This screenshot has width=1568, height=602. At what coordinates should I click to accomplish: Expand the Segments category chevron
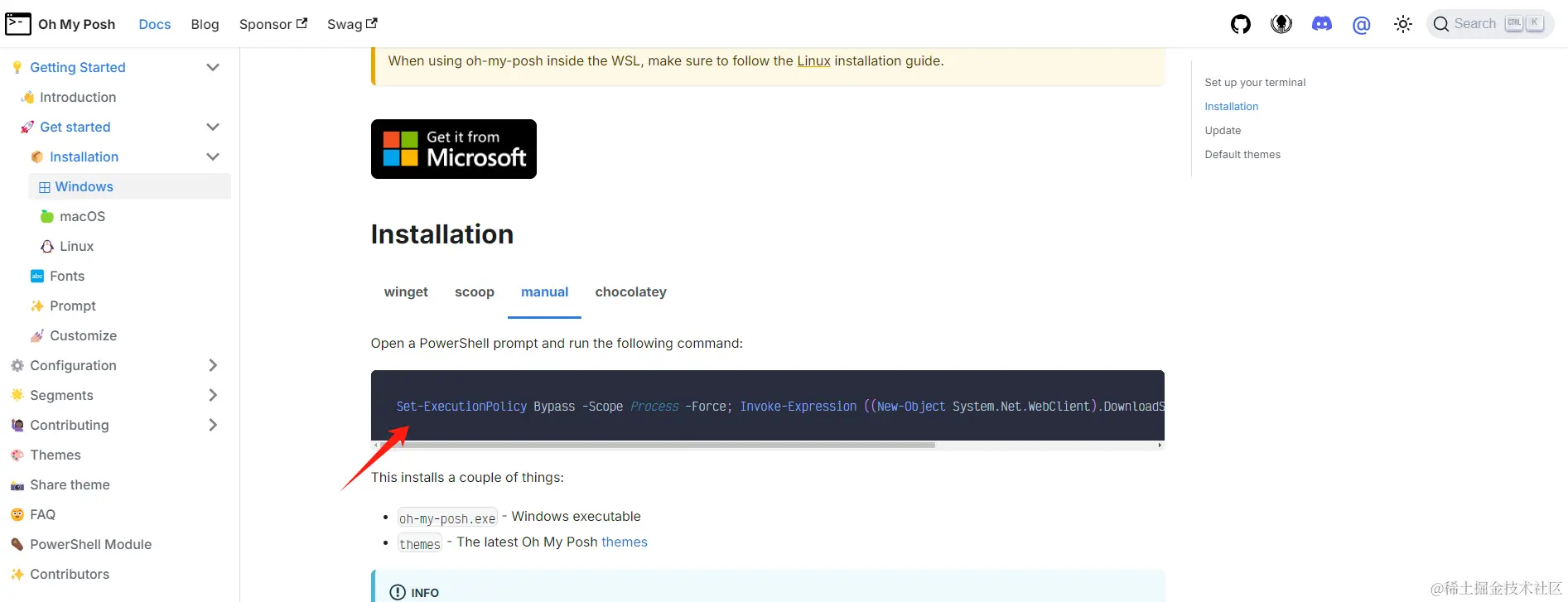pyautogui.click(x=213, y=395)
